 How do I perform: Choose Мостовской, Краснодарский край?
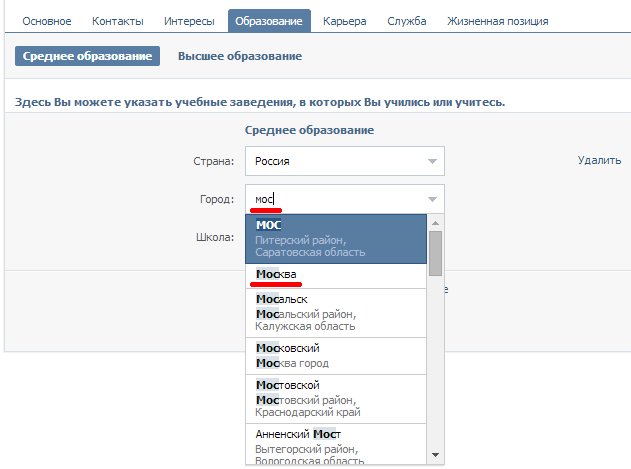(x=336, y=399)
